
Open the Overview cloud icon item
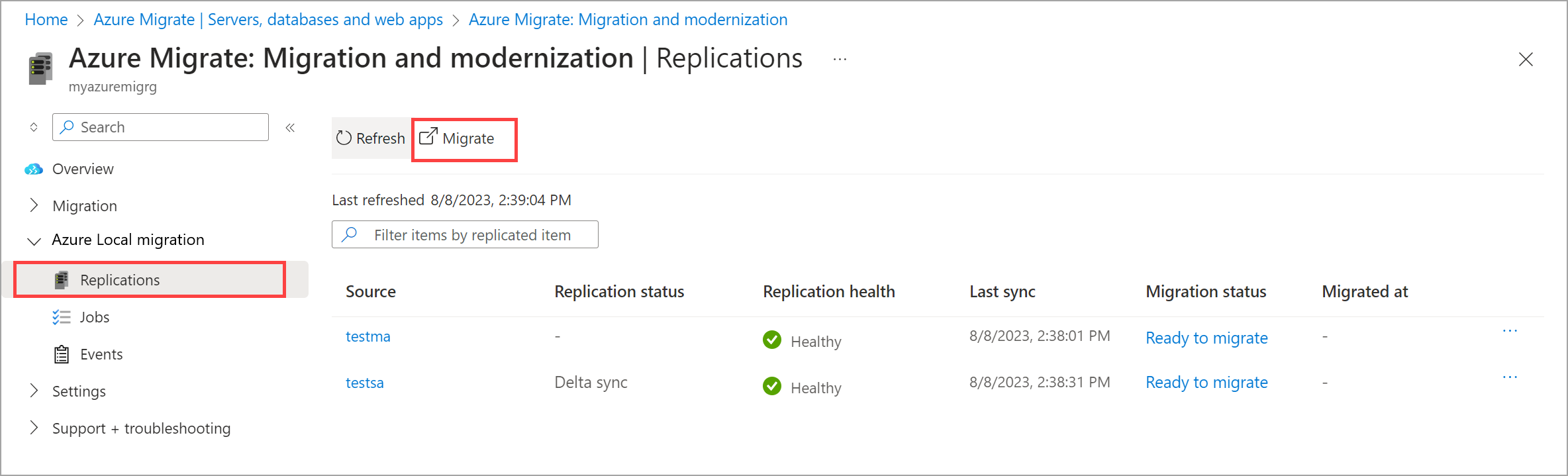point(34,169)
